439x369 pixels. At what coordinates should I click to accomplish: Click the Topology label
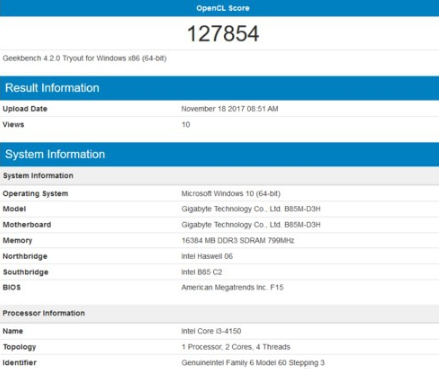(19, 347)
